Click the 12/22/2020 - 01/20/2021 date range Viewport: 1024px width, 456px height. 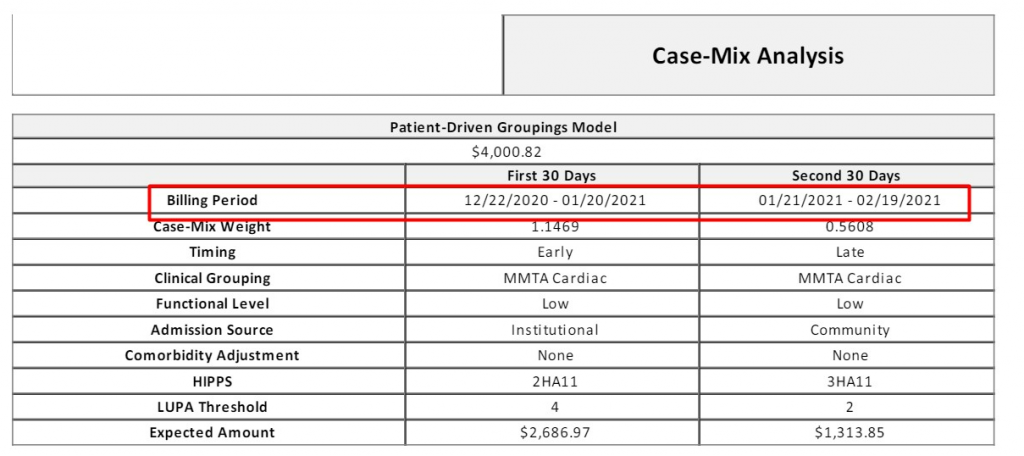coord(554,201)
